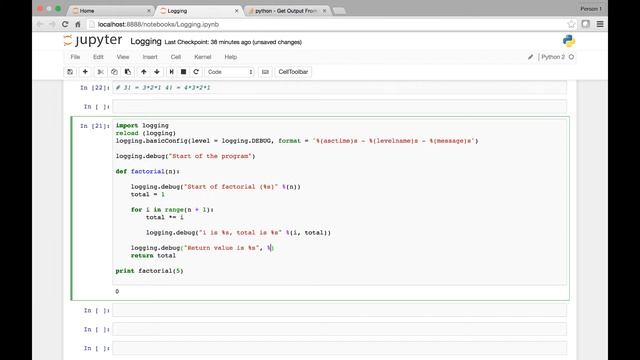Viewport: 640px width, 360px height.
Task: Select the second empty cell below the output
Action: pyautogui.click(x=340, y=329)
